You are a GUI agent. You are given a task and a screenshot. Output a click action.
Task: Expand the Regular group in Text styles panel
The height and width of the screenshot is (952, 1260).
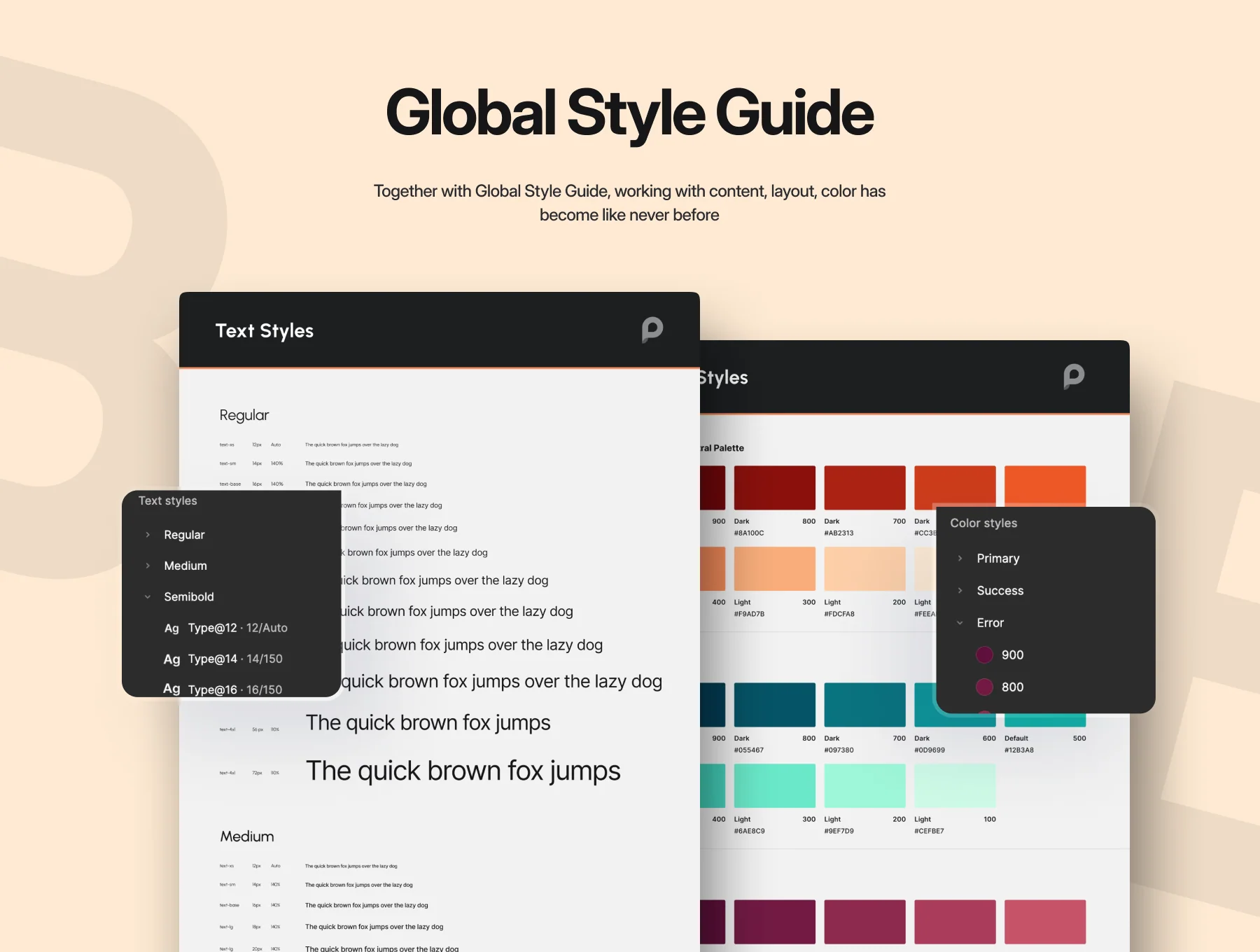148,535
